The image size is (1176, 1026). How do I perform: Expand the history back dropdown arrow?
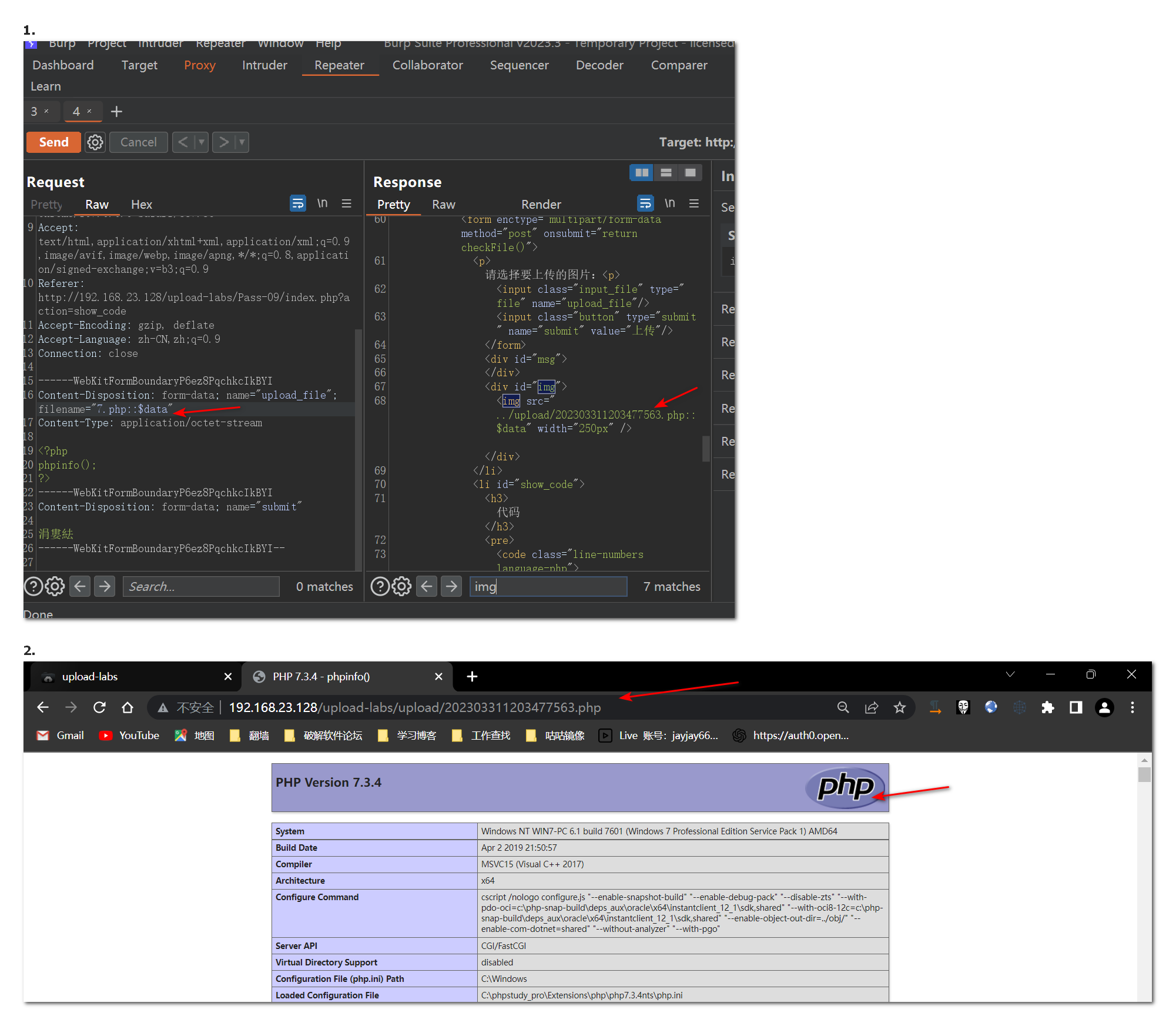click(202, 142)
